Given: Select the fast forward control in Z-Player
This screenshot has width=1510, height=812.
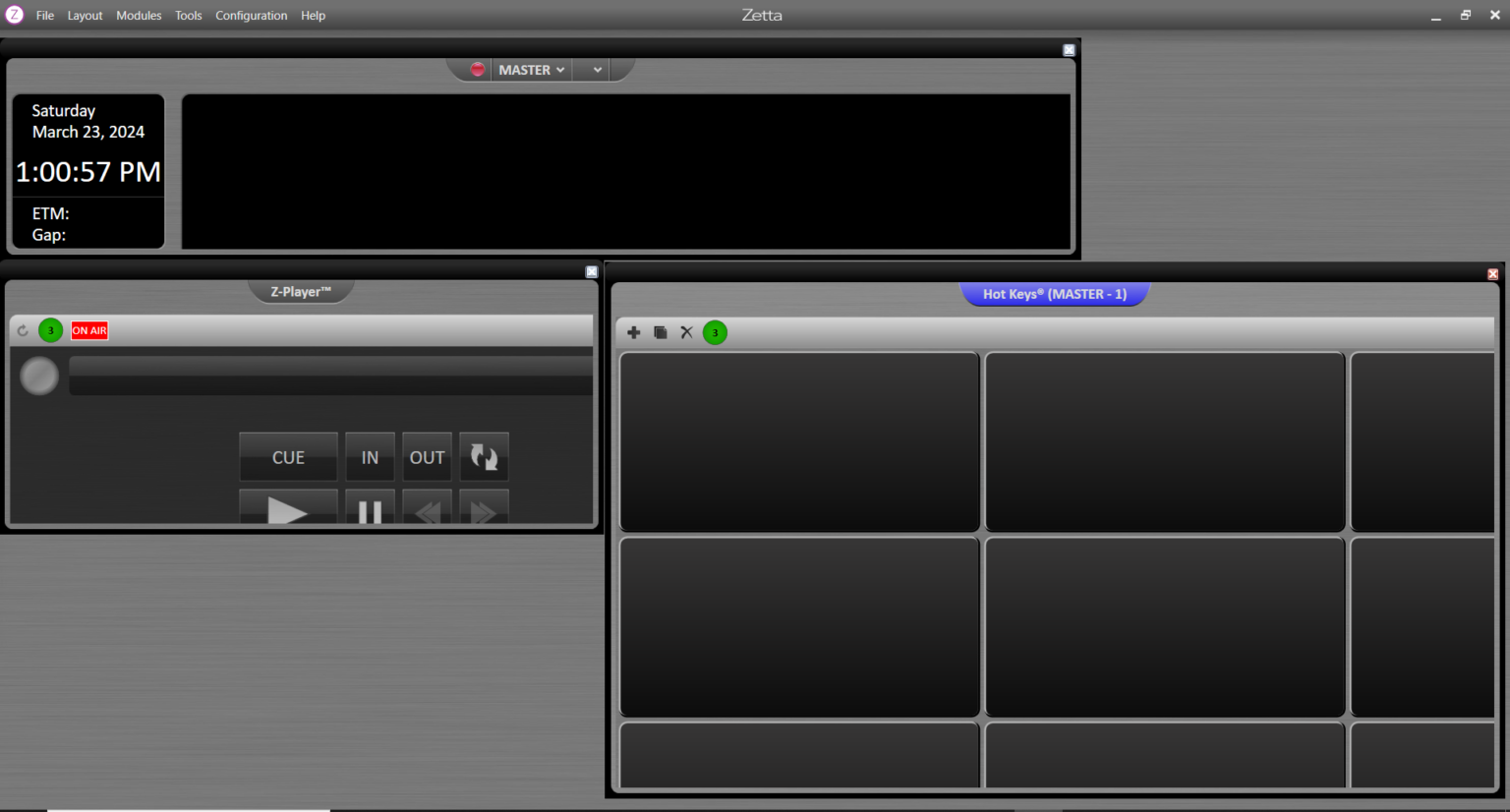Looking at the screenshot, I should (484, 510).
